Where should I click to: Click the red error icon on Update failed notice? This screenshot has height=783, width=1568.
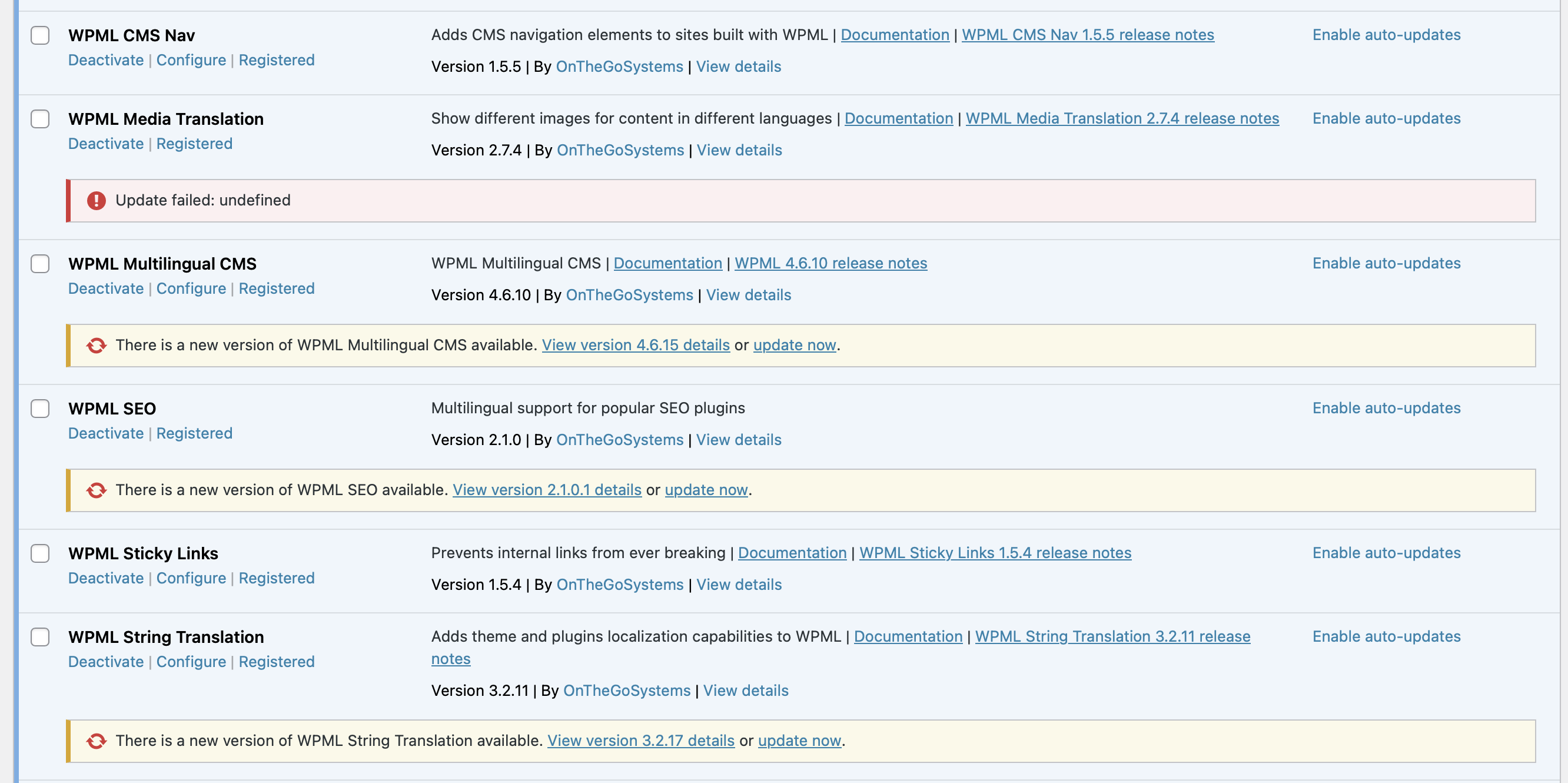96,200
